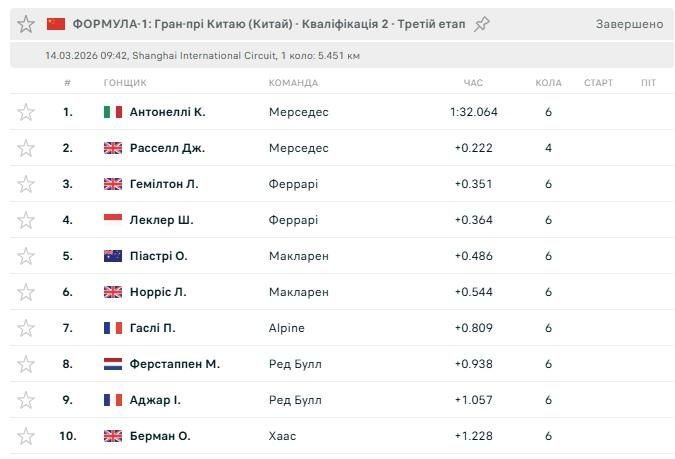
Task: Add Гемілтон Л. to favorites with star
Action: pos(26,184)
